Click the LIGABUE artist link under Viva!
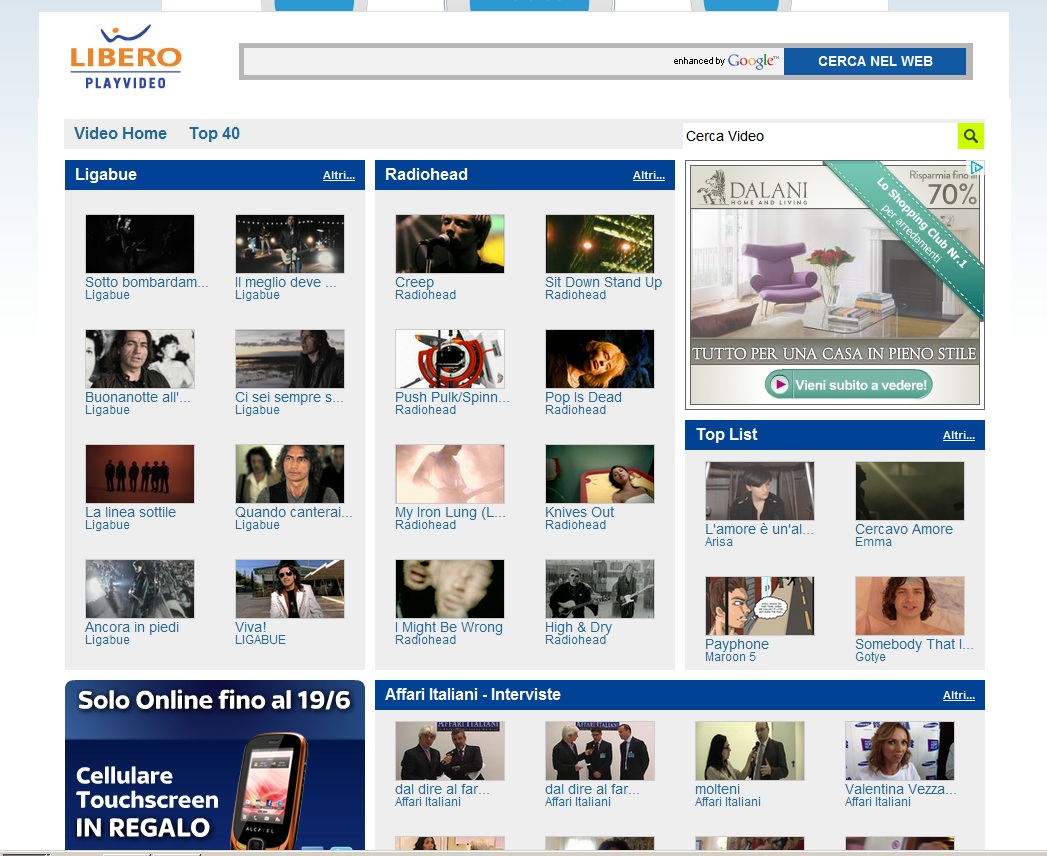Screen dimensions: 1047x856 (x=260, y=640)
